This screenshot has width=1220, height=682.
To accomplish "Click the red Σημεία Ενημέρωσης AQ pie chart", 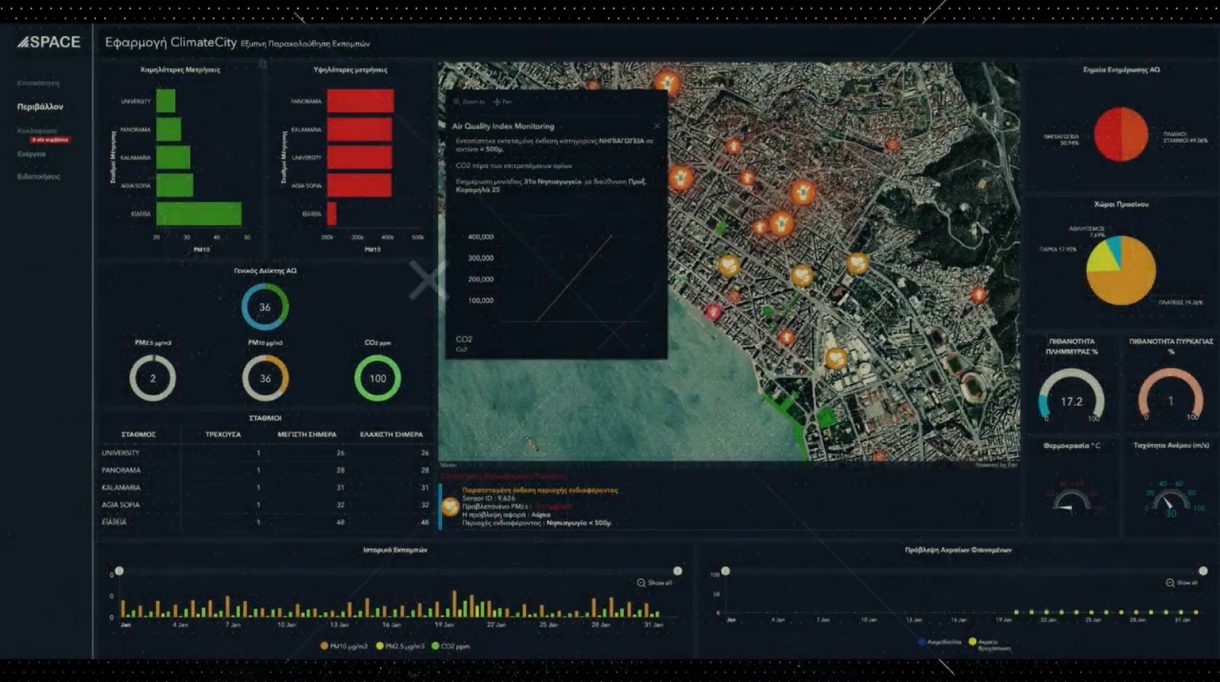I will (1121, 134).
